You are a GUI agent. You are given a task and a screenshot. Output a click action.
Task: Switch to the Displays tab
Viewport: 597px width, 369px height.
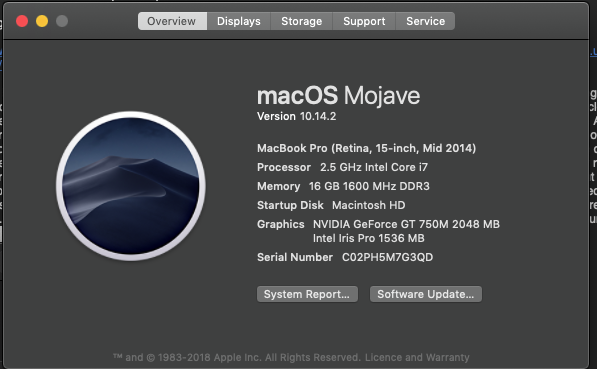[239, 21]
